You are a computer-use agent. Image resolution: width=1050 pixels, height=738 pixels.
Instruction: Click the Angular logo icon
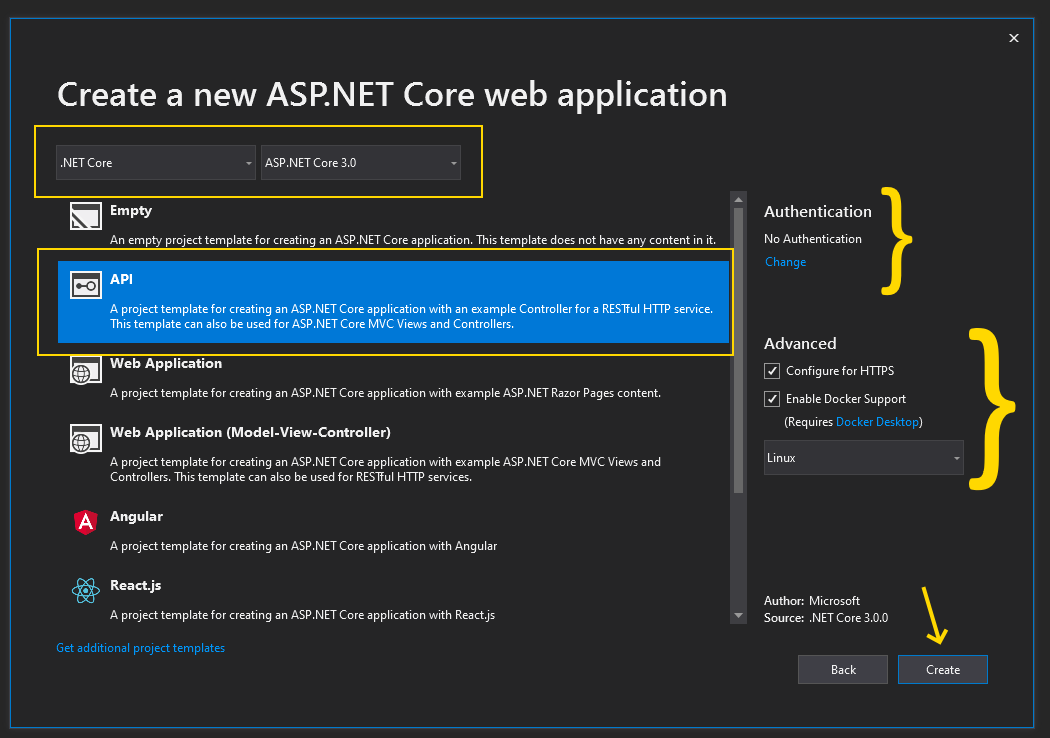pos(86,522)
